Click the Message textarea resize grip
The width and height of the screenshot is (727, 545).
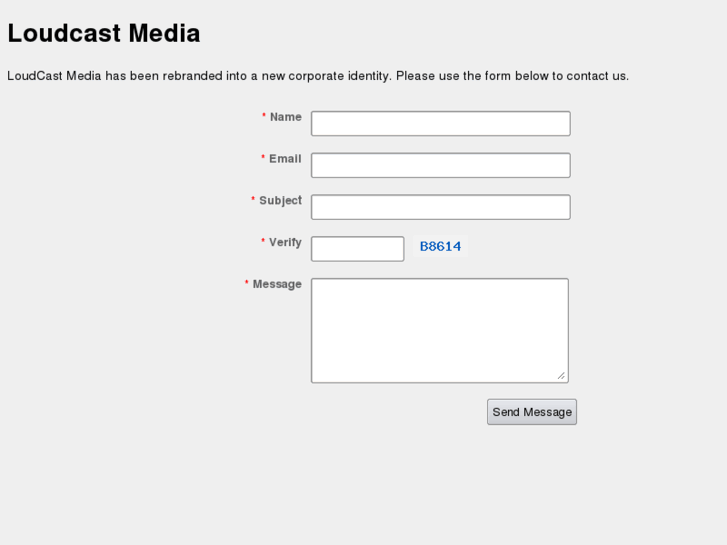click(x=561, y=376)
